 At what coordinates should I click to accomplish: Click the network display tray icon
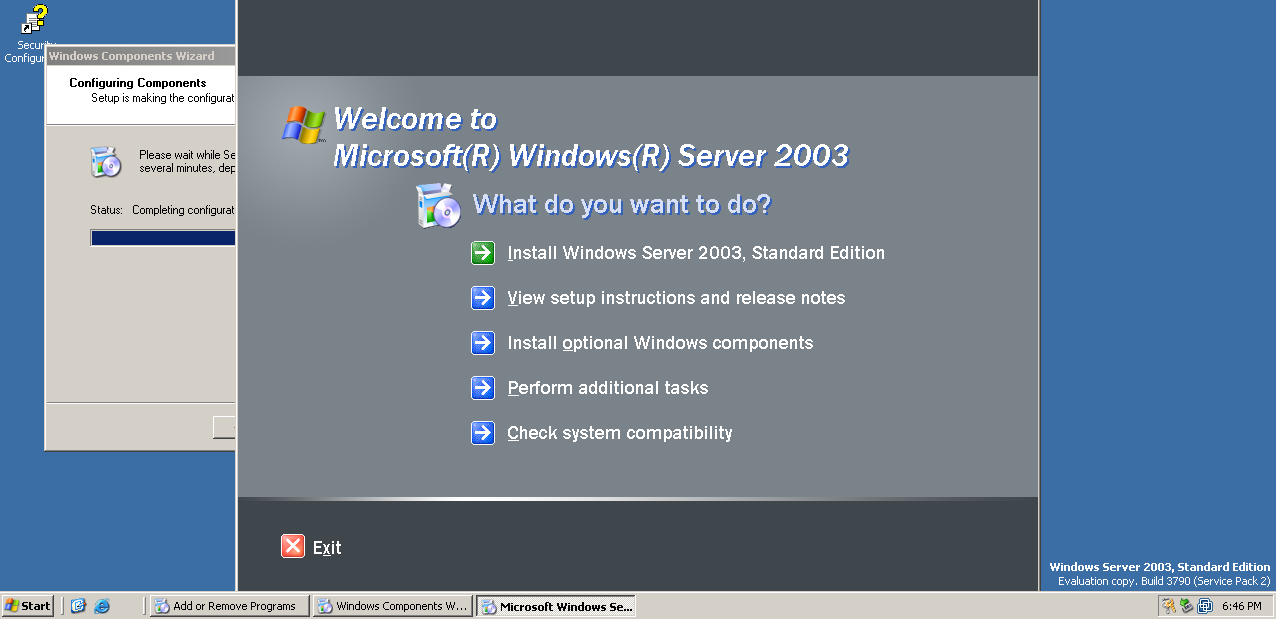pos(1205,606)
